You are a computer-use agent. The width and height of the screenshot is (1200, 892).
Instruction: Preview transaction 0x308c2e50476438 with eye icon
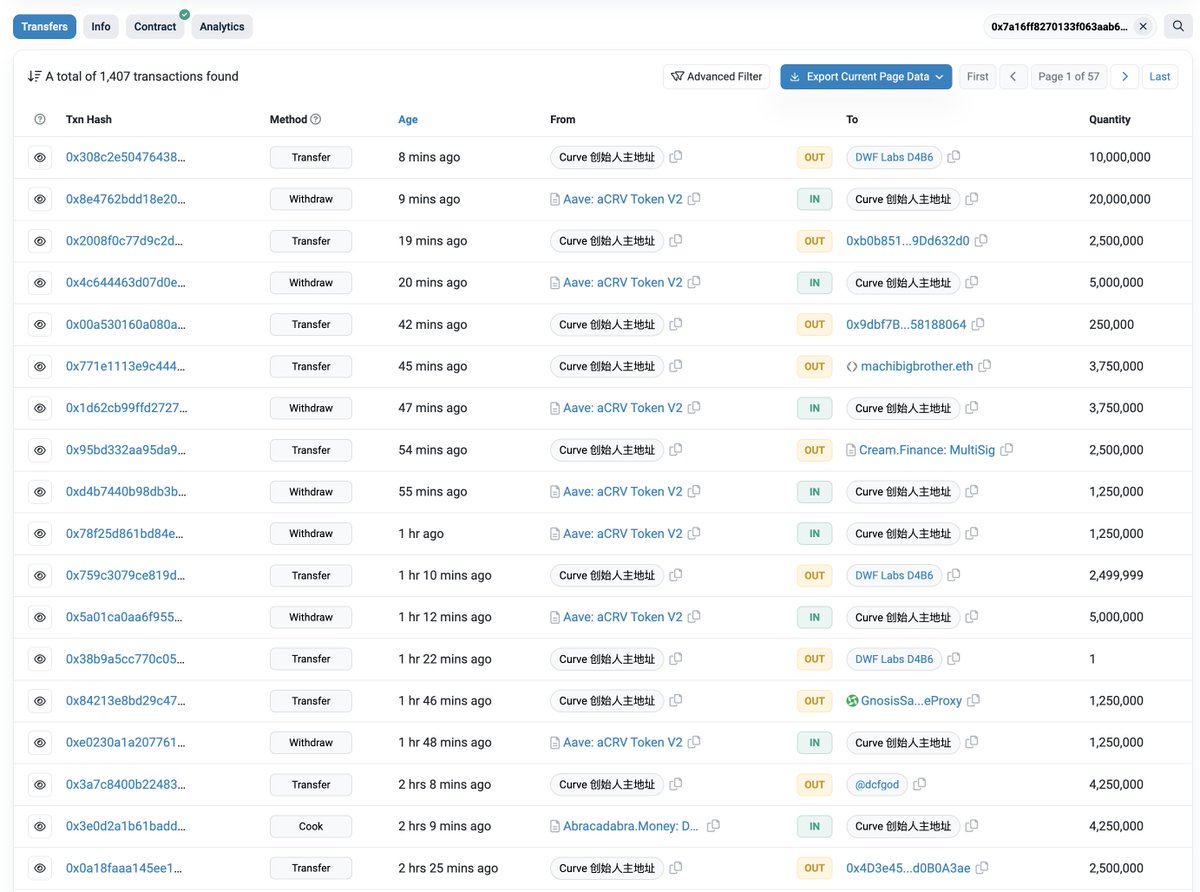40,157
